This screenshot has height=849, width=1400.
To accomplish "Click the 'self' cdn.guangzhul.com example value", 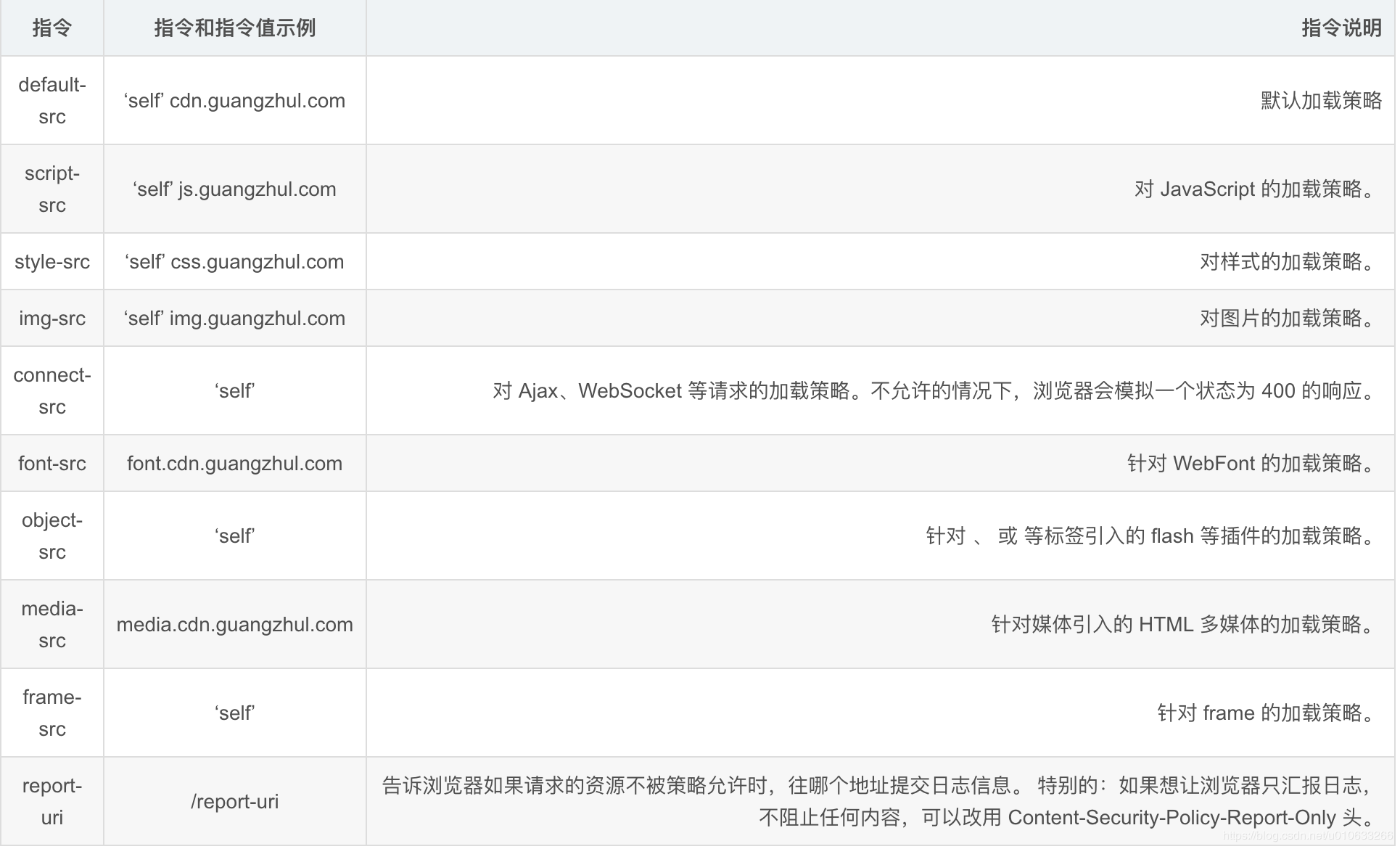I will (x=235, y=100).
